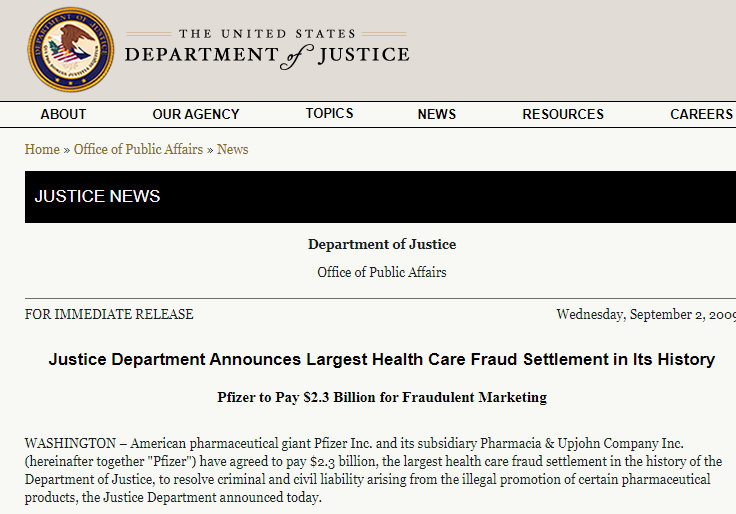Open the RESOURCES navigation item
Viewport: 736px width, 514px height.
tap(563, 114)
